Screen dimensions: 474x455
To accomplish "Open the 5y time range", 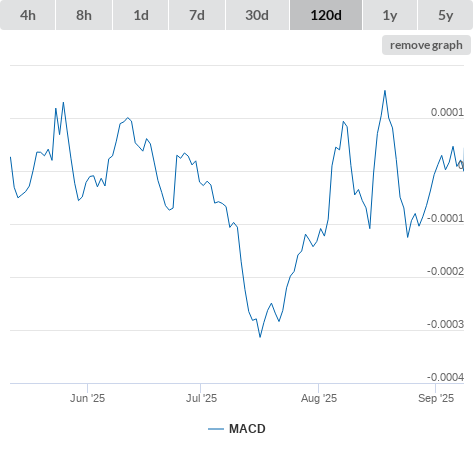I will pos(446,15).
